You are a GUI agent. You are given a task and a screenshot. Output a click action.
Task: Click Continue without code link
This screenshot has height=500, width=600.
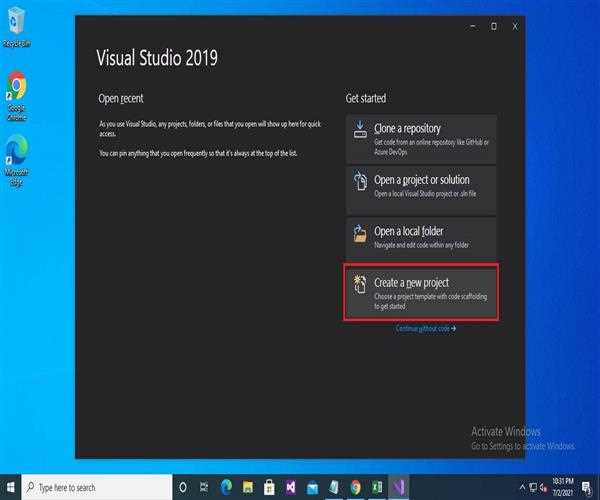point(425,328)
